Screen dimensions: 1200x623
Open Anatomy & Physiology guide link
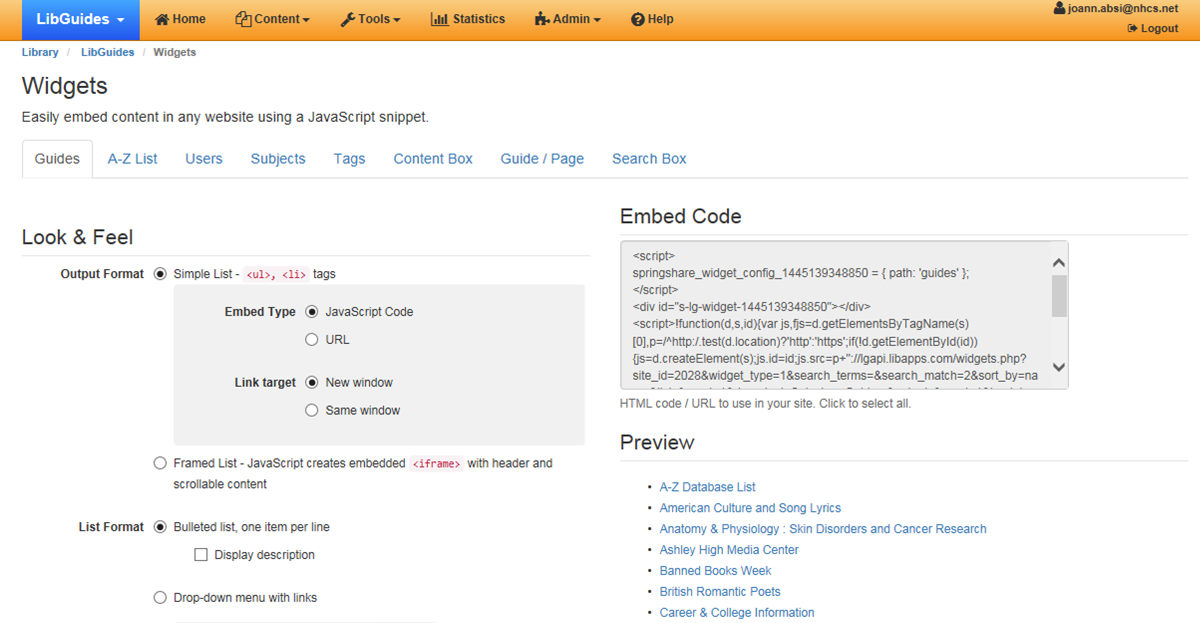click(823, 529)
